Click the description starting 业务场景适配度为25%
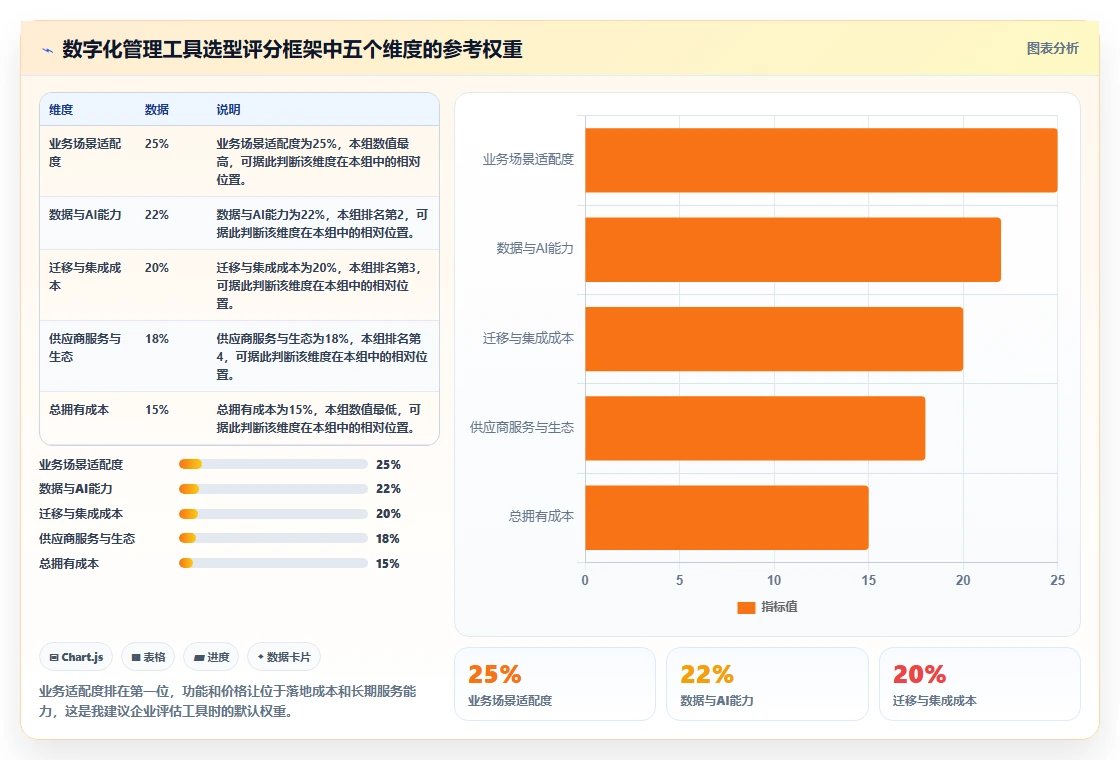This screenshot has width=1120, height=760. click(319, 161)
